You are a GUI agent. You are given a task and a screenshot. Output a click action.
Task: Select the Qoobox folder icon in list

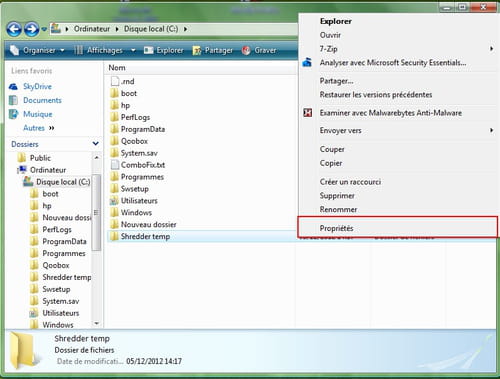point(115,141)
